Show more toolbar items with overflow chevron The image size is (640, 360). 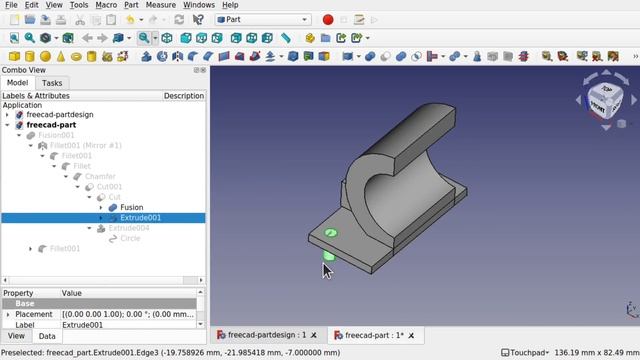635,56
